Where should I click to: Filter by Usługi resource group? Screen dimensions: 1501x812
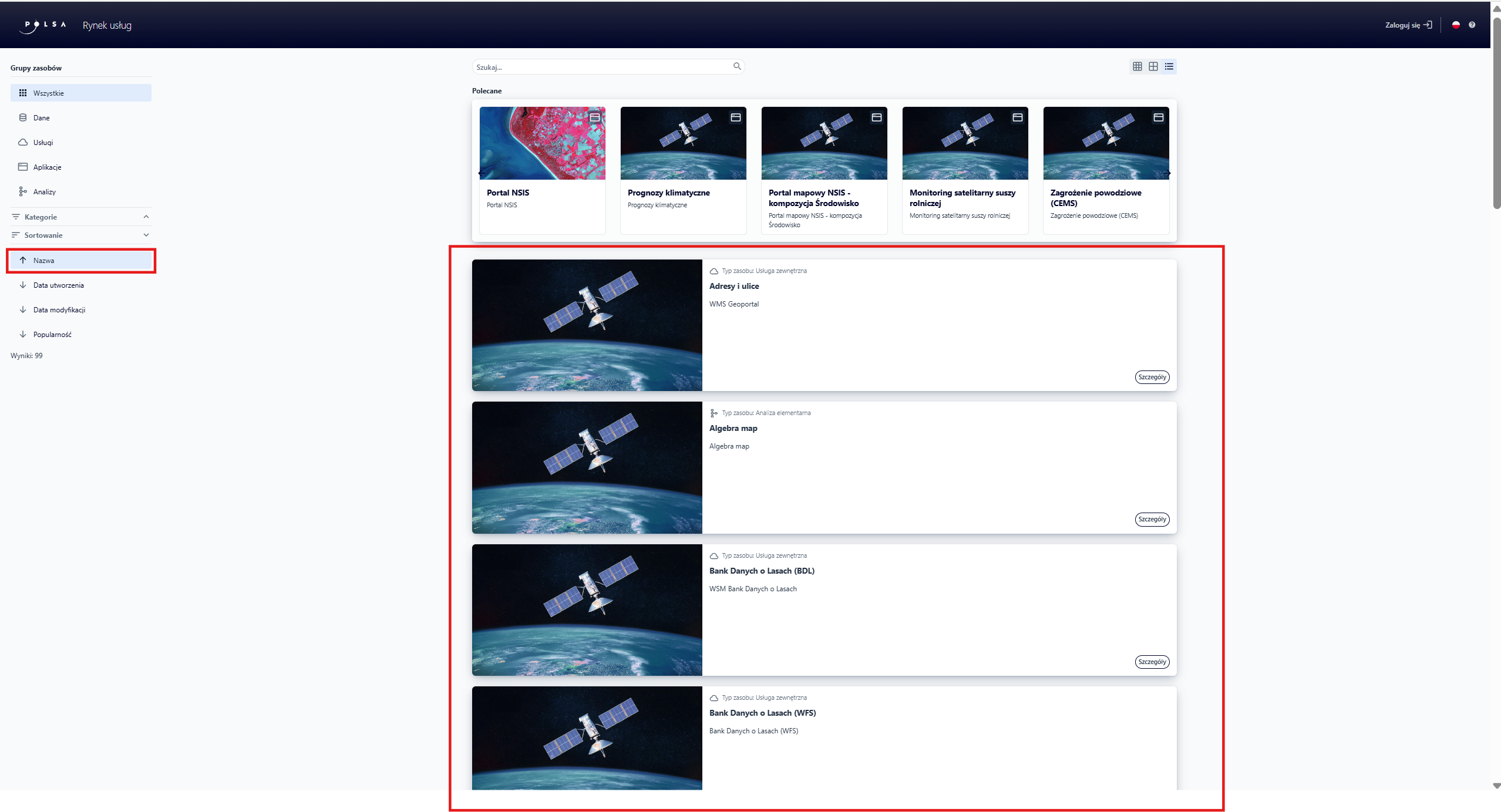pos(43,143)
